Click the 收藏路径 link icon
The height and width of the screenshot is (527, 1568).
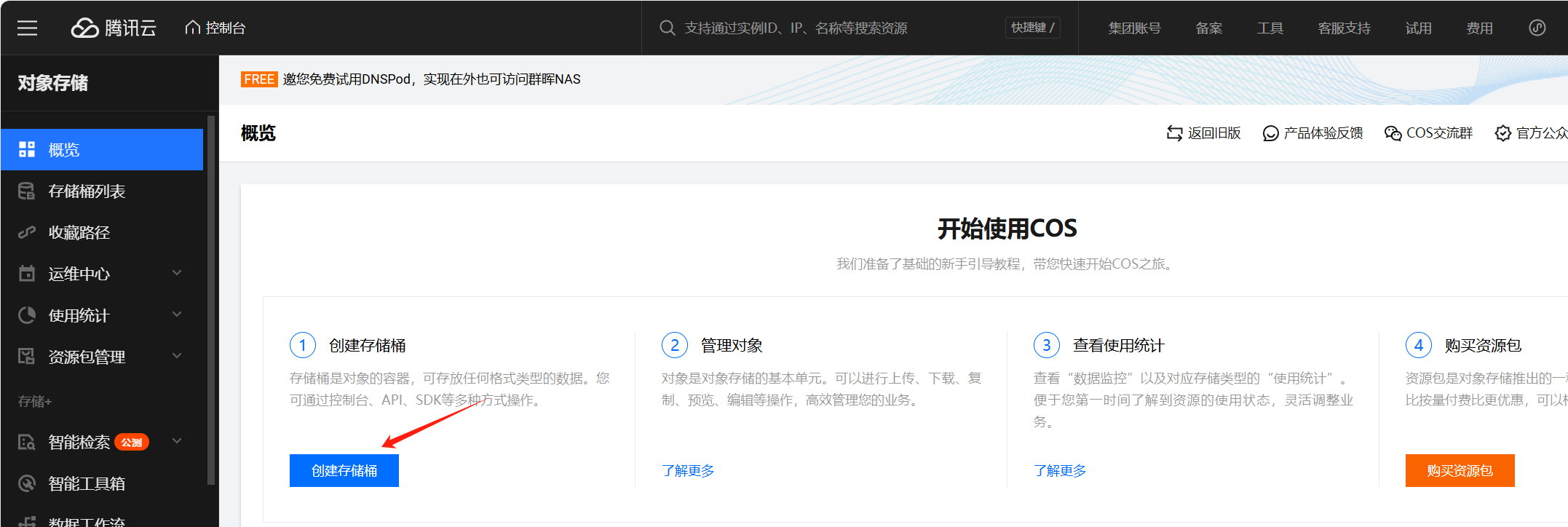point(27,233)
